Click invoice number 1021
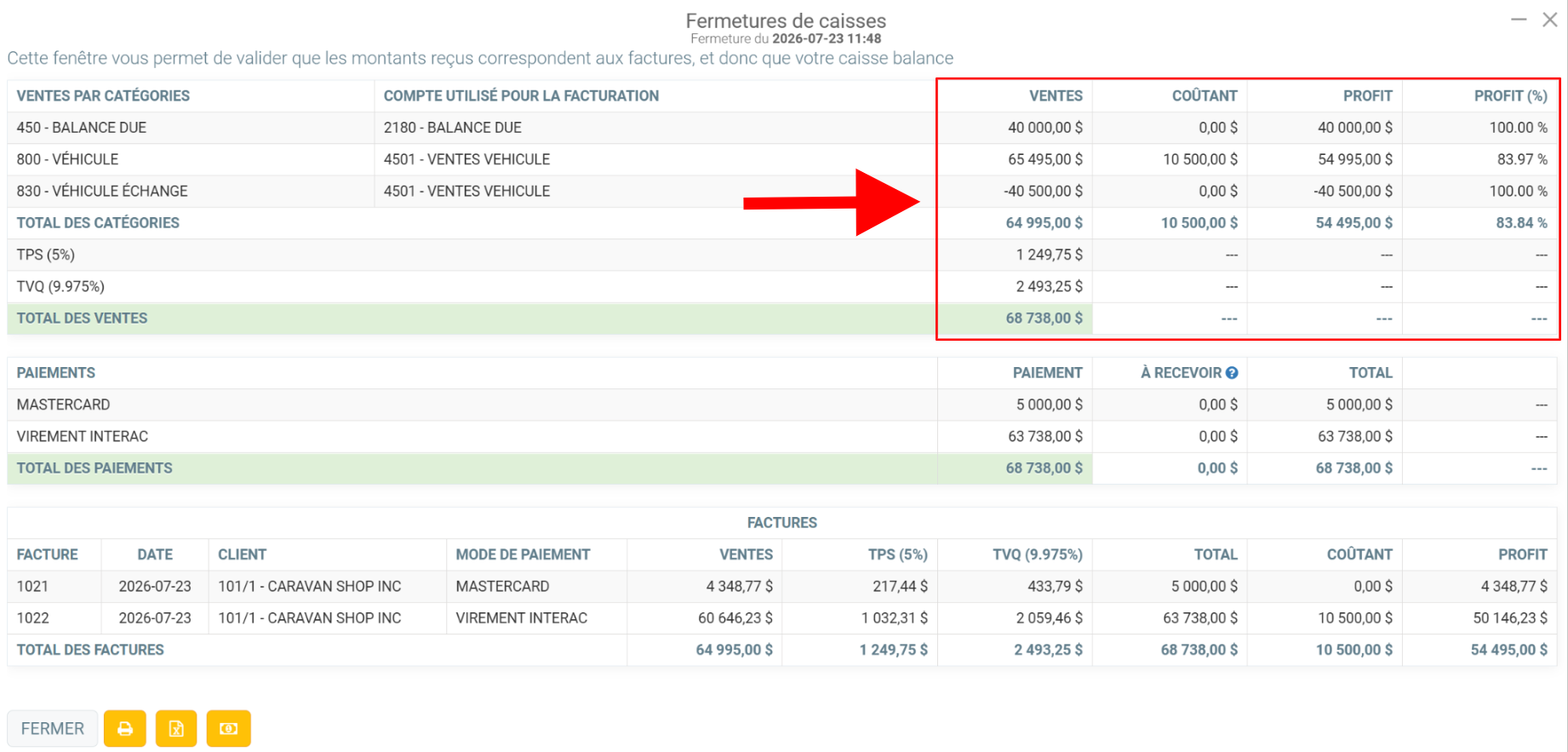1568x752 pixels. click(x=32, y=586)
